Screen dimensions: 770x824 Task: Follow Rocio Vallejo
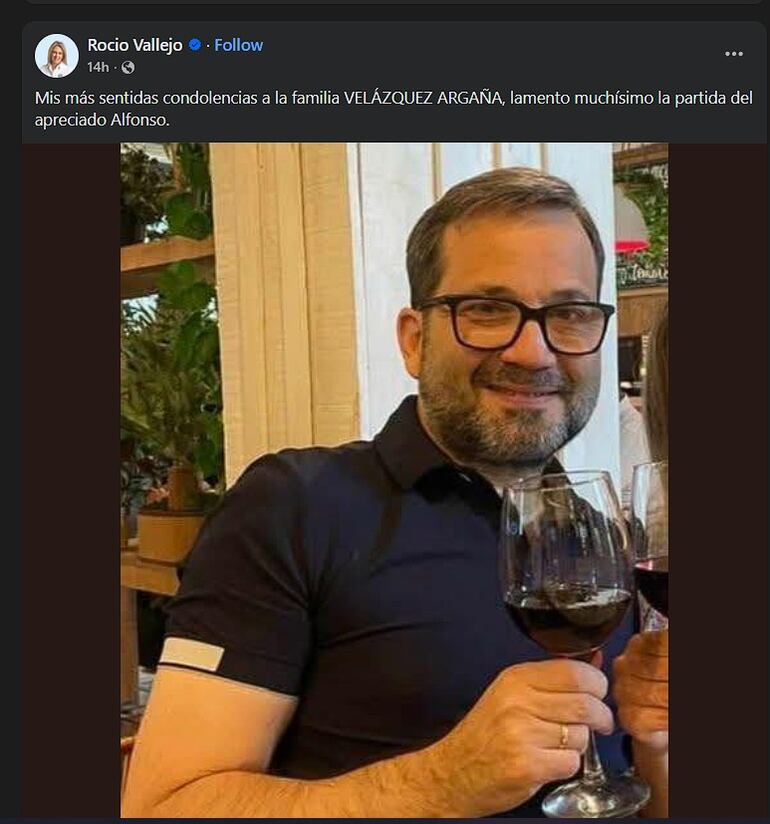[239, 45]
